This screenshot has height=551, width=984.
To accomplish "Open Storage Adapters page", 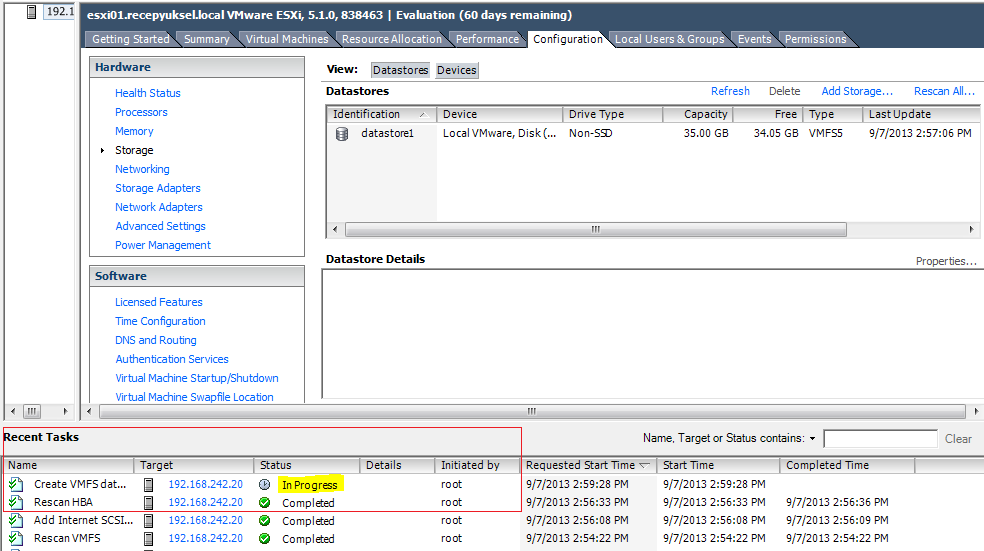I will (158, 188).
